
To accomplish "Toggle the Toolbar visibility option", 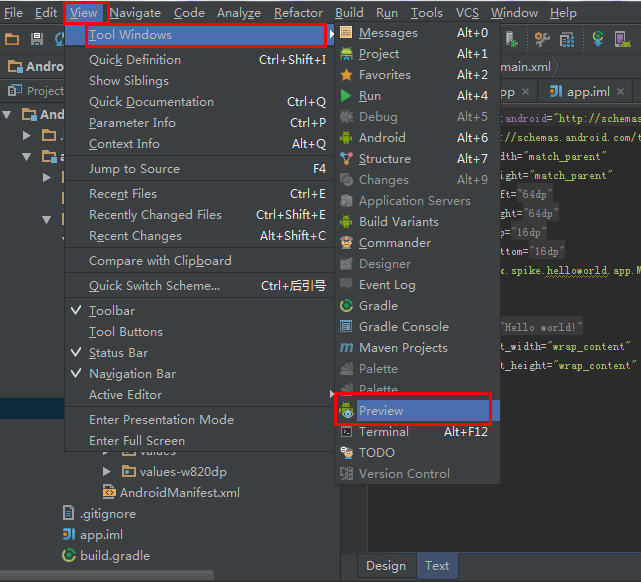I will click(199, 311).
